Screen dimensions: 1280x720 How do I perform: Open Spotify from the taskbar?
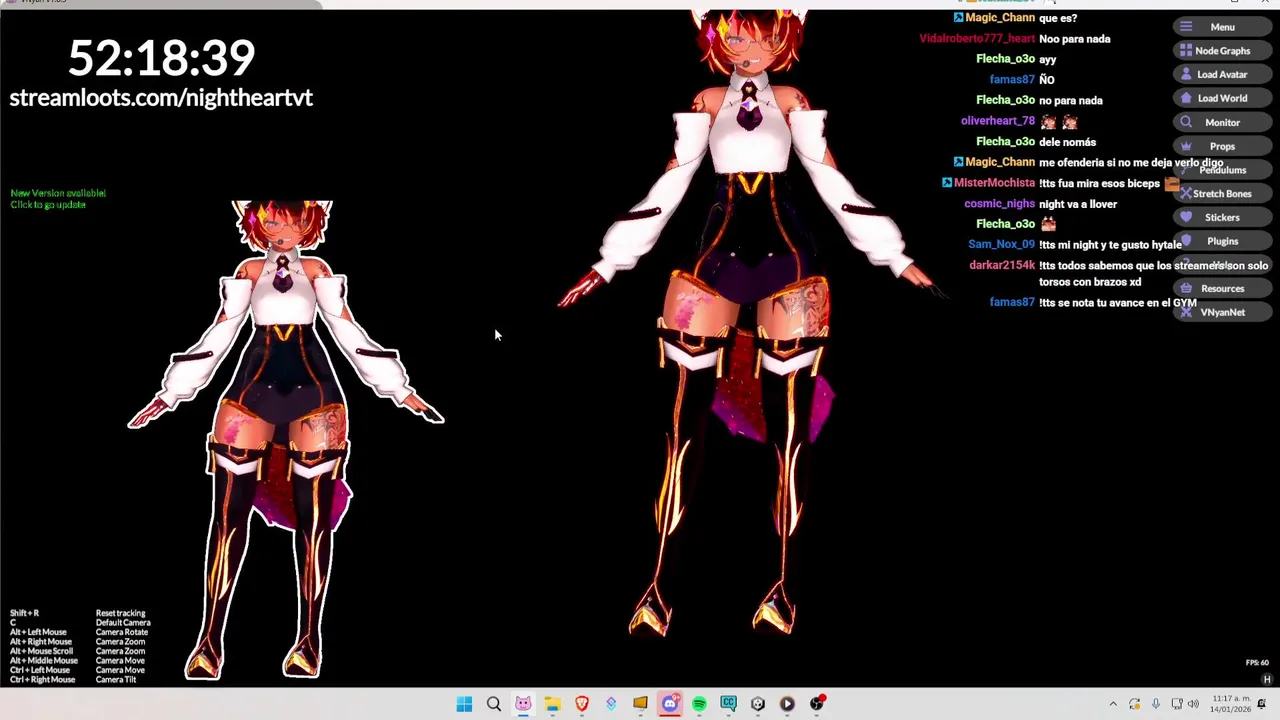point(699,704)
